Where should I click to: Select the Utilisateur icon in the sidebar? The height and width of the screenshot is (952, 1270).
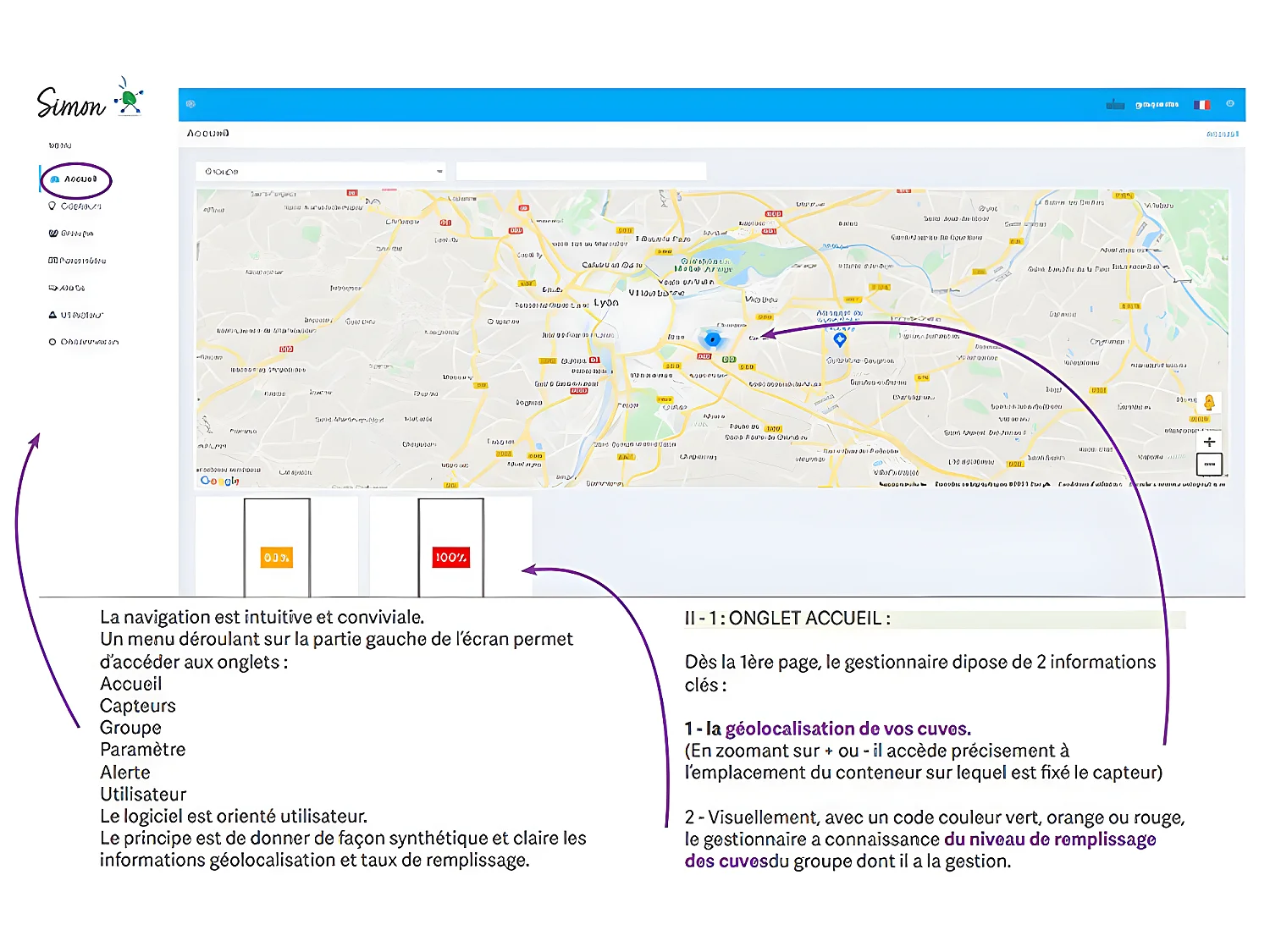click(x=52, y=314)
